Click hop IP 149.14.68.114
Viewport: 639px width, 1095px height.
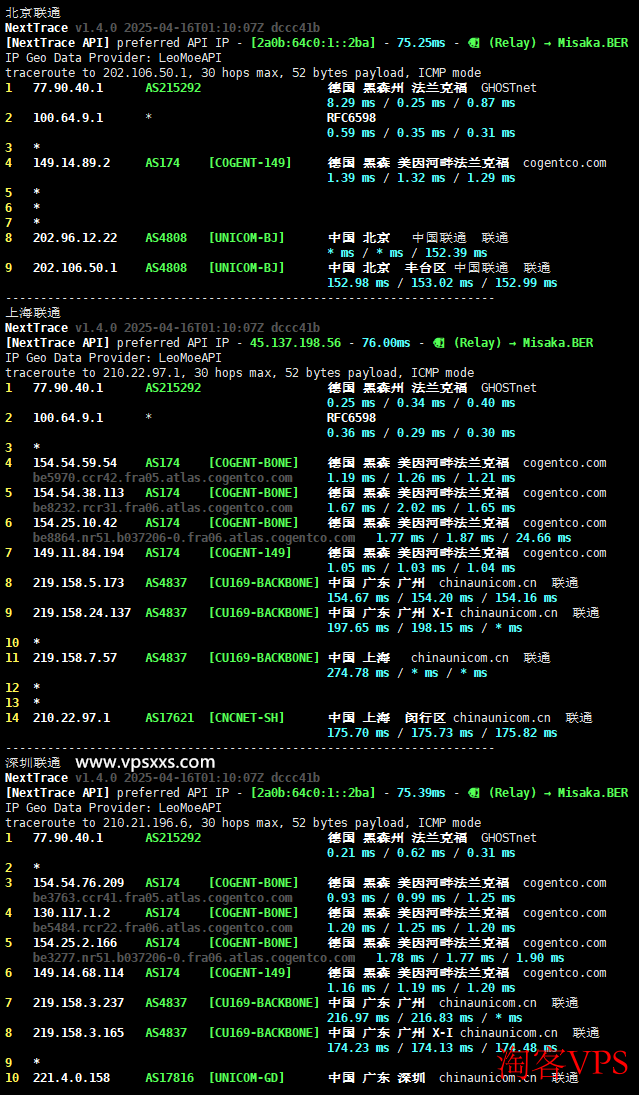tap(78, 973)
